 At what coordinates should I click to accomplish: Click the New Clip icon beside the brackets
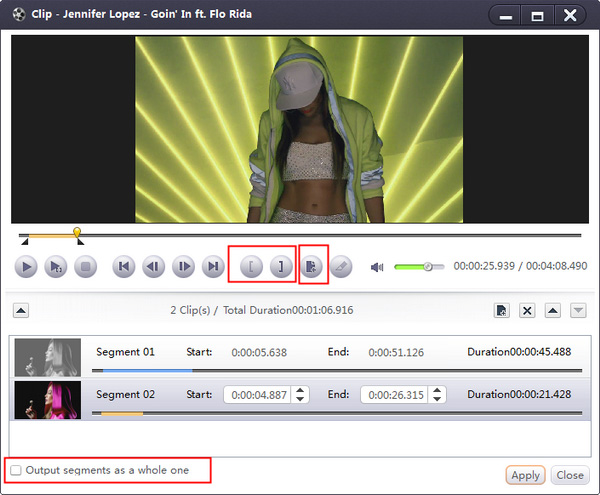pos(312,267)
